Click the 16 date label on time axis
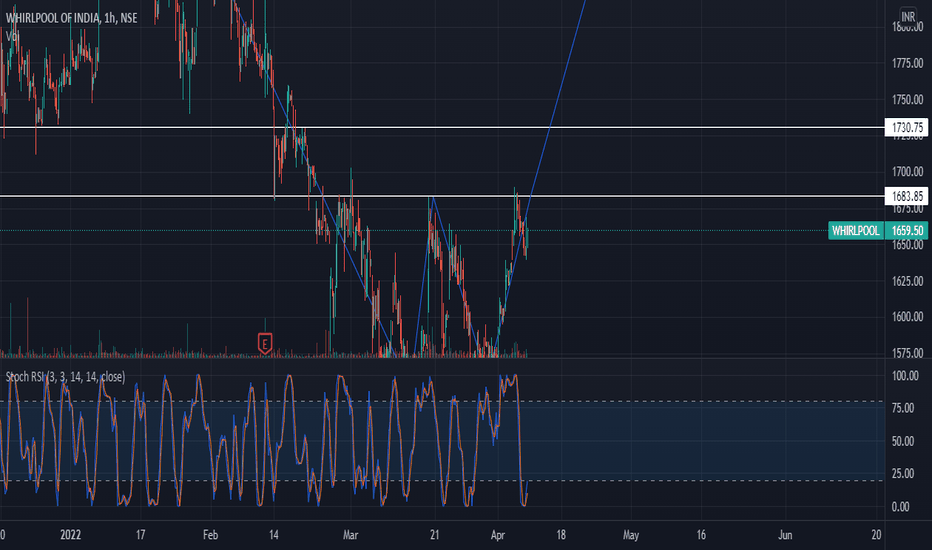The image size is (932, 550). click(701, 535)
